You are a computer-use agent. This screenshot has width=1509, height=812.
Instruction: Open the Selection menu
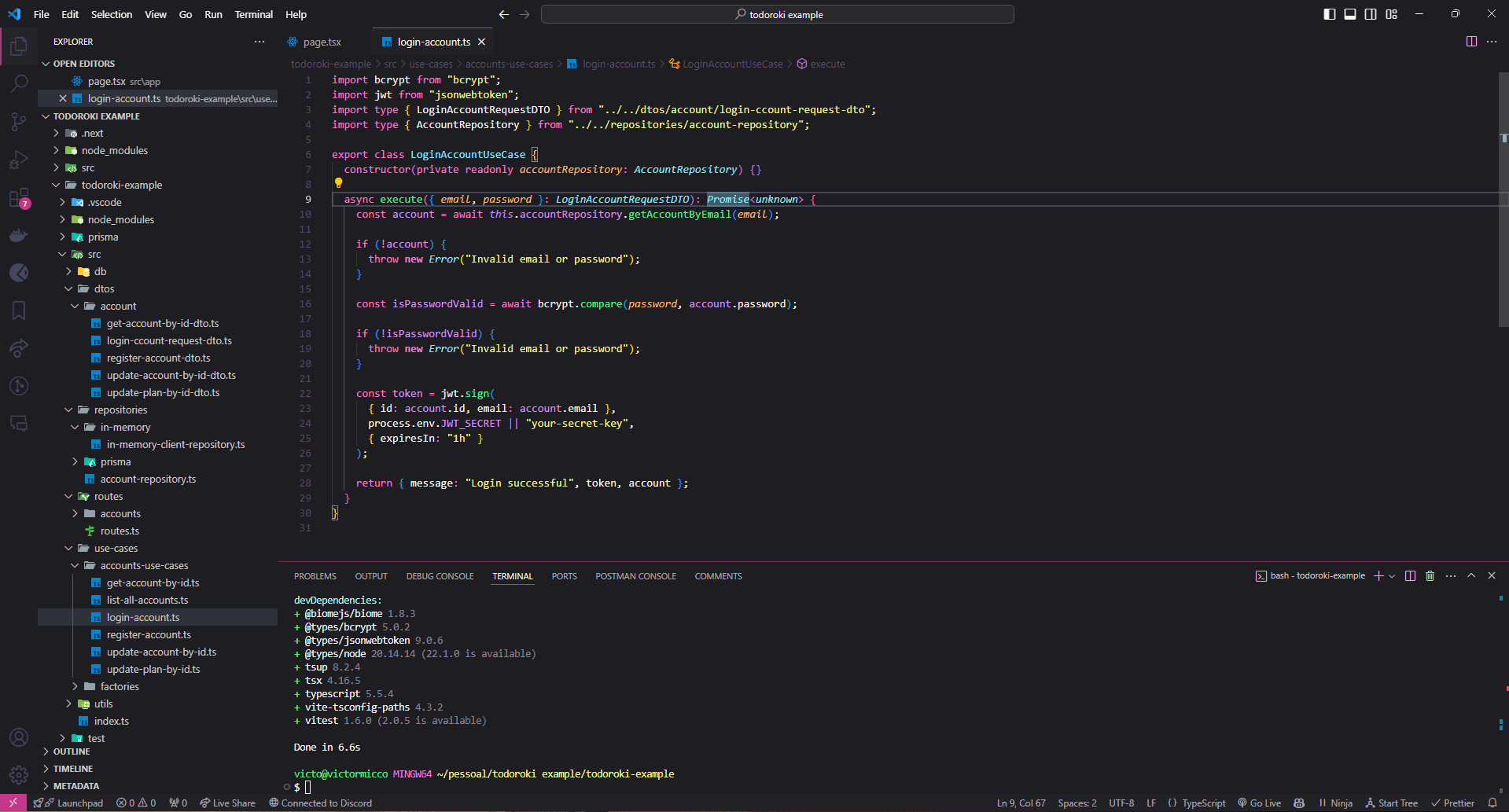112,14
